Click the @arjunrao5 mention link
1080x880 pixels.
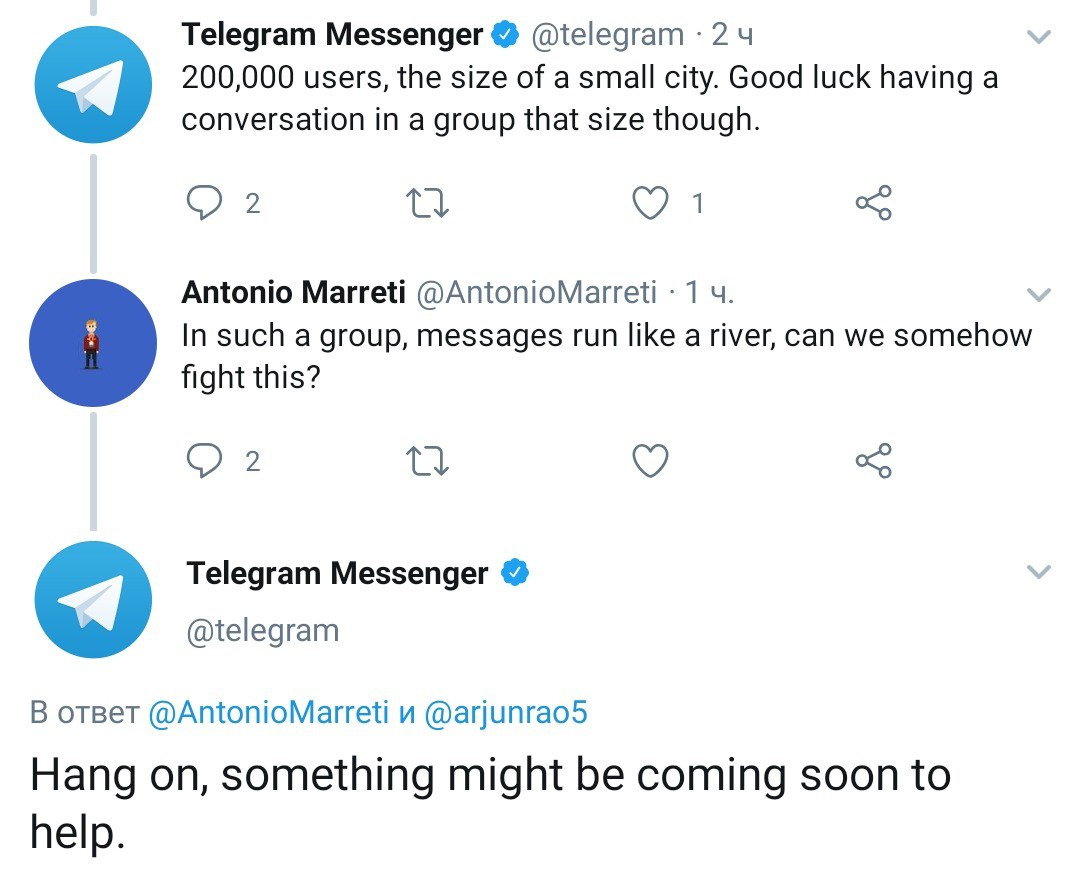(506, 713)
